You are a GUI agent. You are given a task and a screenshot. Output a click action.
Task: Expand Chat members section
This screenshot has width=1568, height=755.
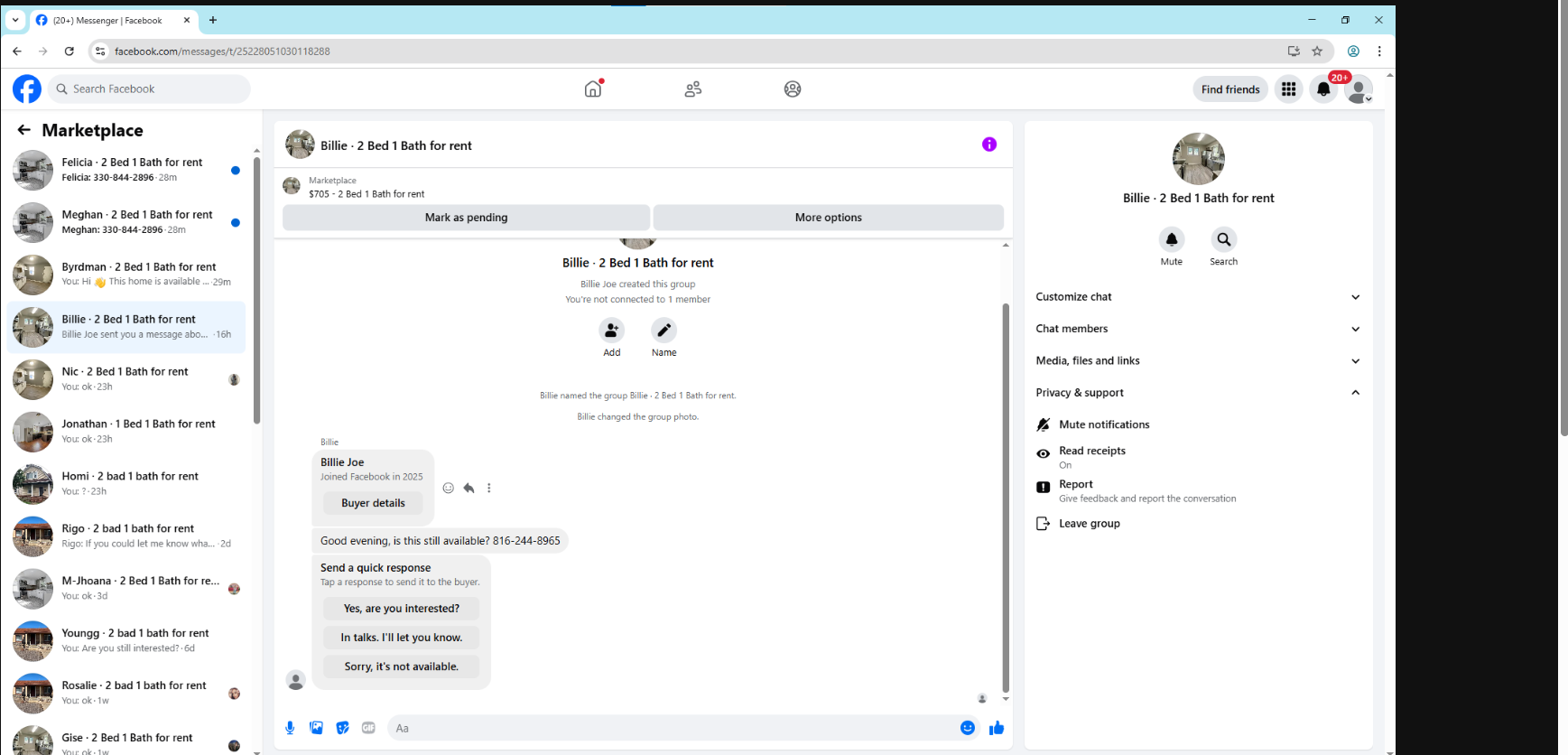pos(1198,329)
